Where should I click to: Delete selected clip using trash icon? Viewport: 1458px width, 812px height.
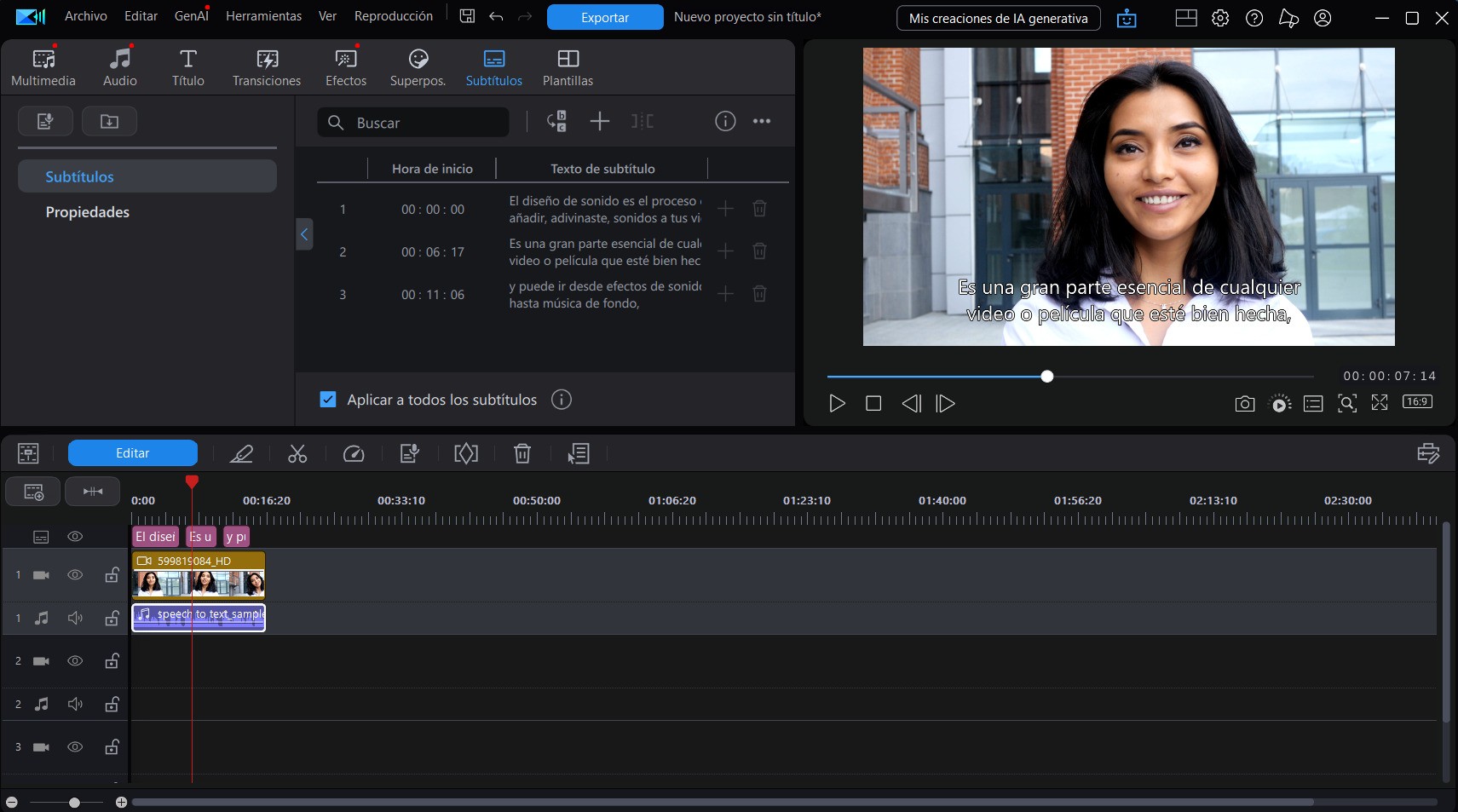pos(522,453)
